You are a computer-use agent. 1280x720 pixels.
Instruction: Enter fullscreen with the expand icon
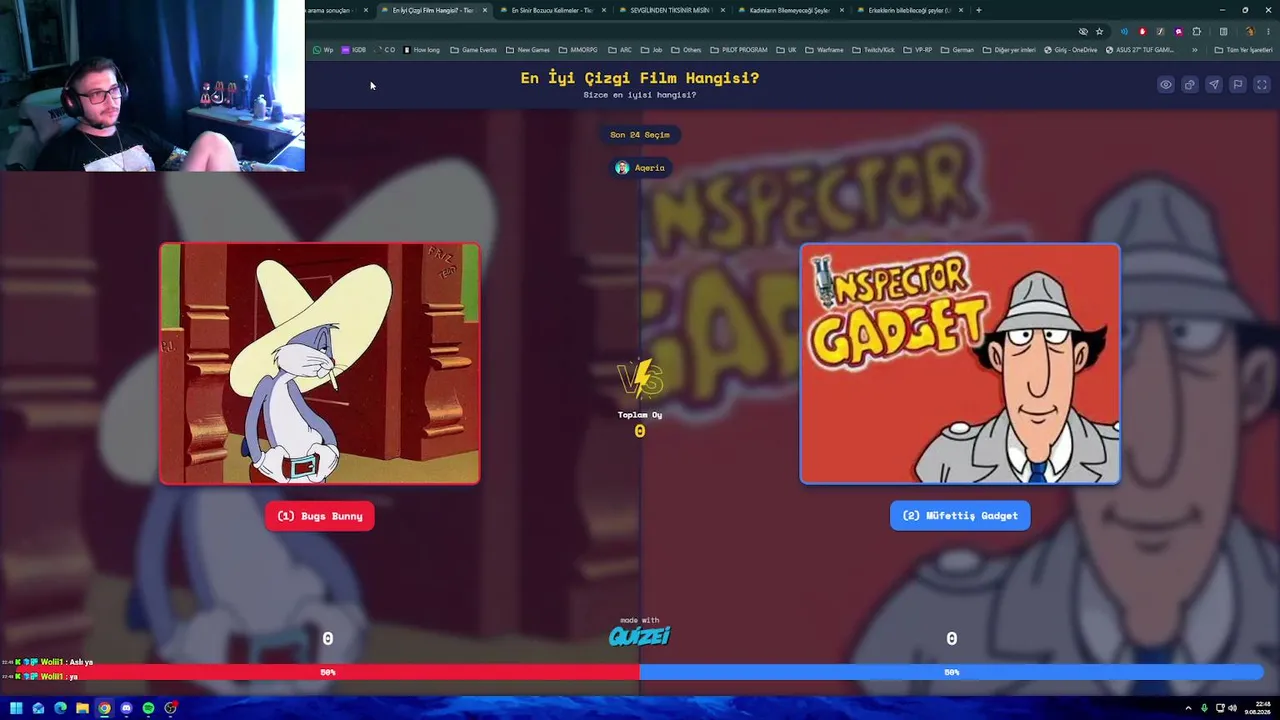[1262, 85]
